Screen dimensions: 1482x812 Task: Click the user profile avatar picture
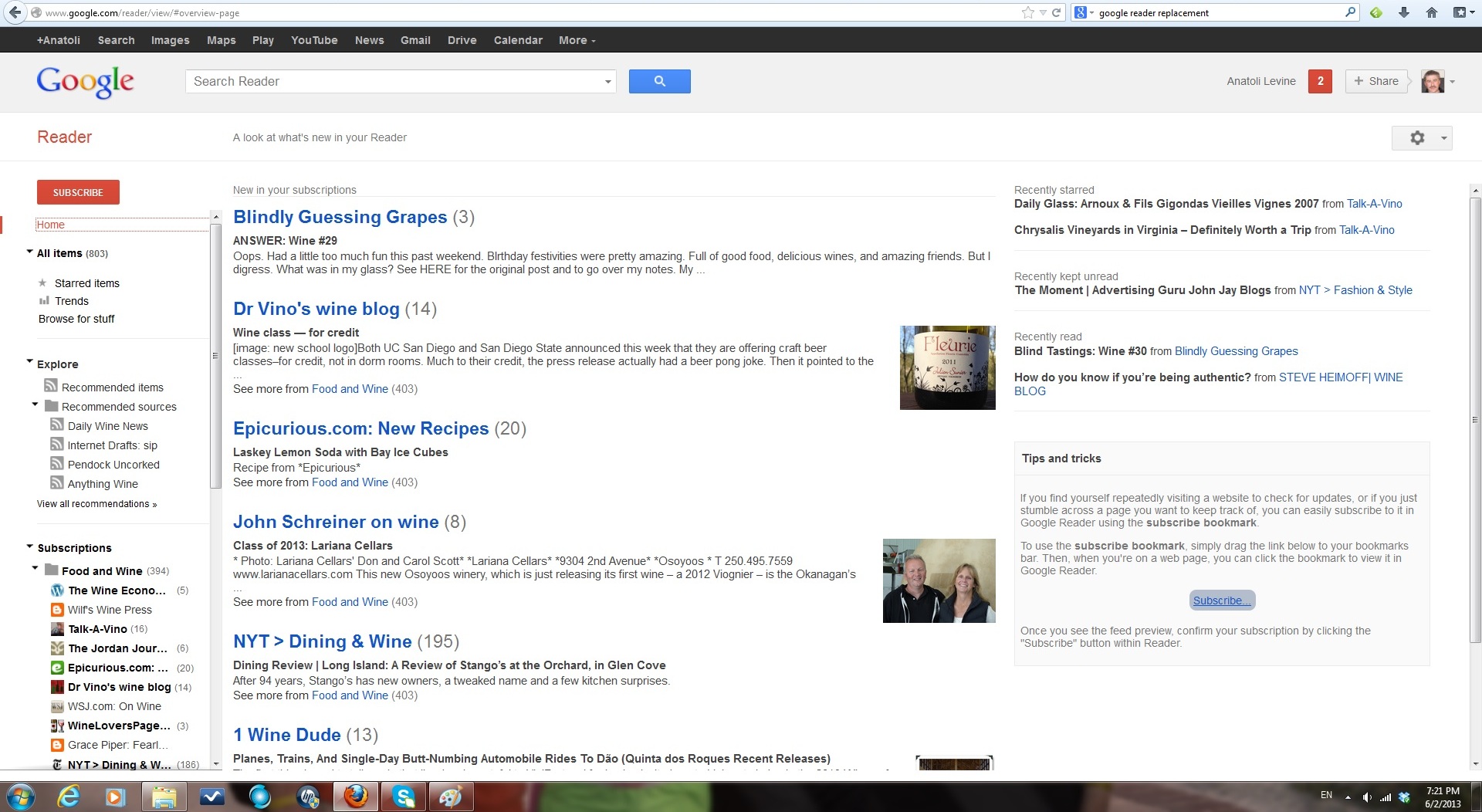[1433, 81]
